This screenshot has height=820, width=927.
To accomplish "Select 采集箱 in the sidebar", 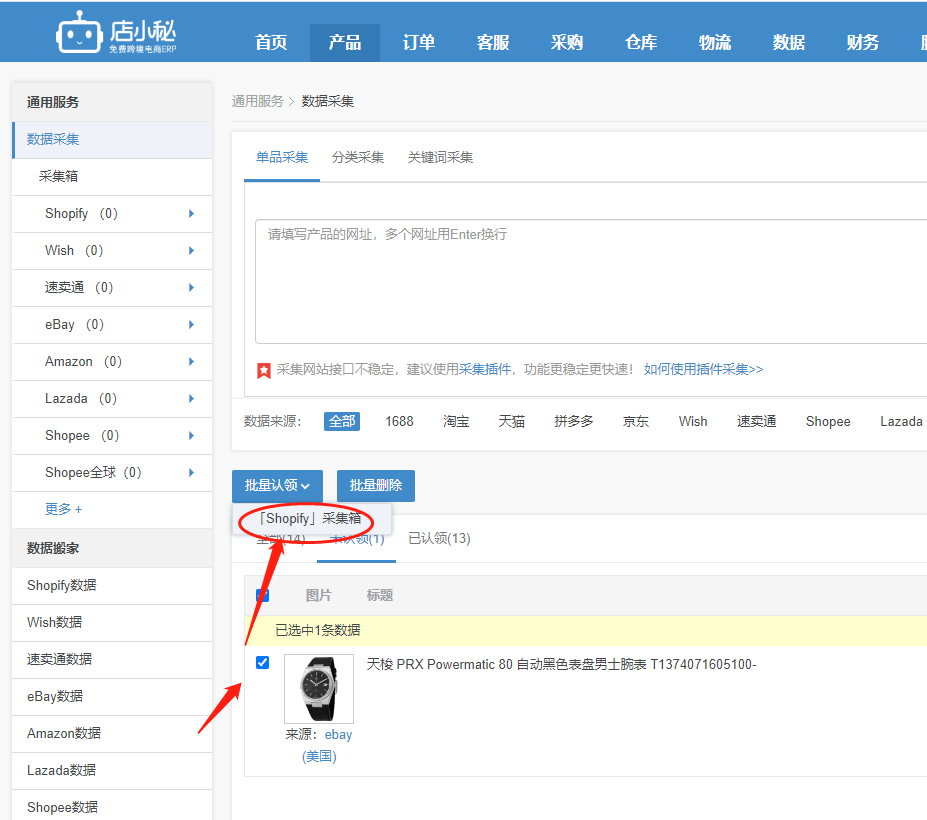I will tap(112, 177).
